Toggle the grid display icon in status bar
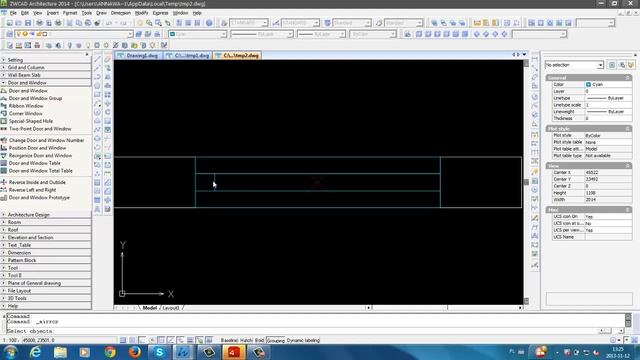The image size is (640, 360). [x=133, y=340]
